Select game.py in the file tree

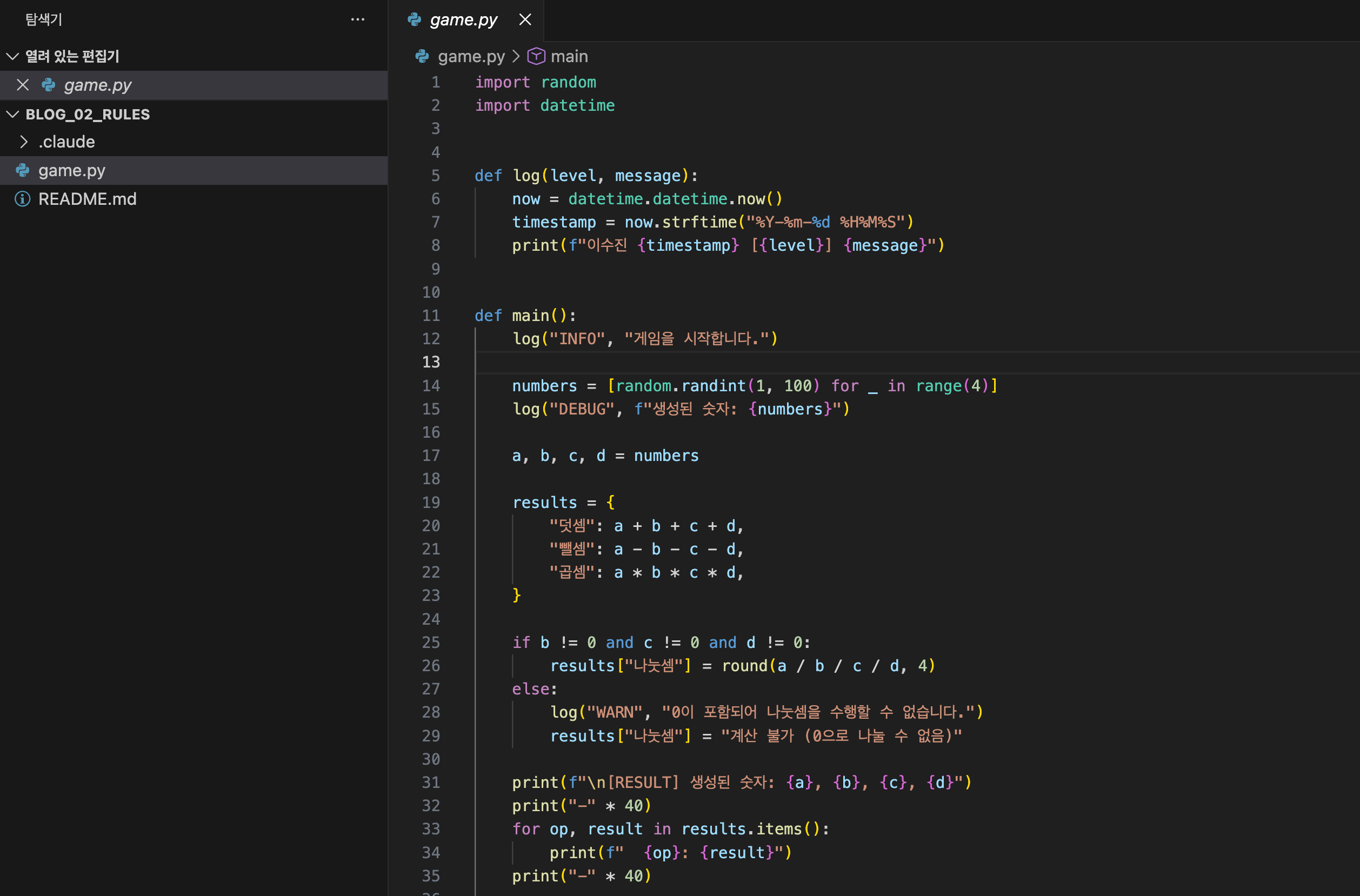(x=72, y=170)
